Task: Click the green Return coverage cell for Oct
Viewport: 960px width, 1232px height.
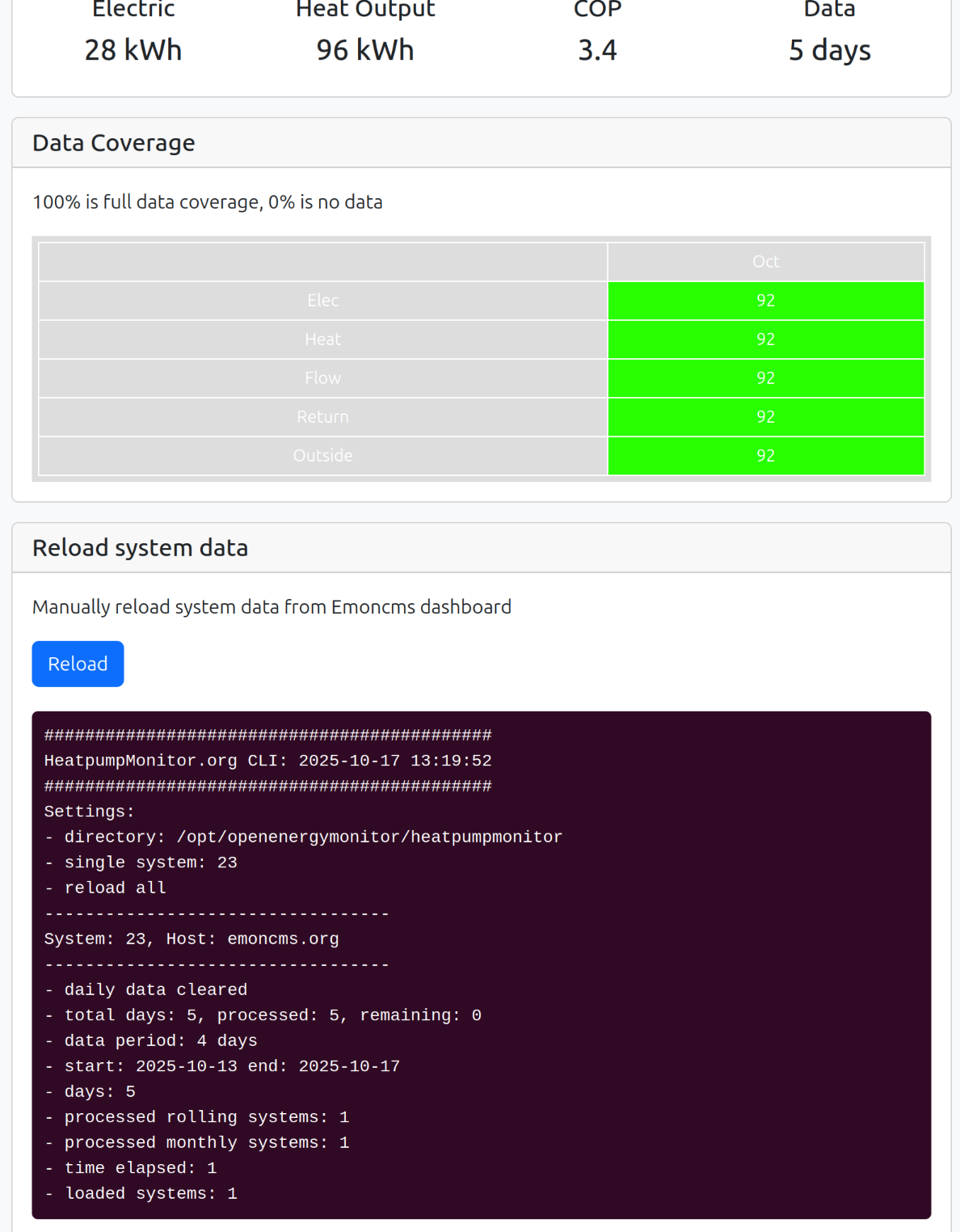Action: [x=765, y=417]
